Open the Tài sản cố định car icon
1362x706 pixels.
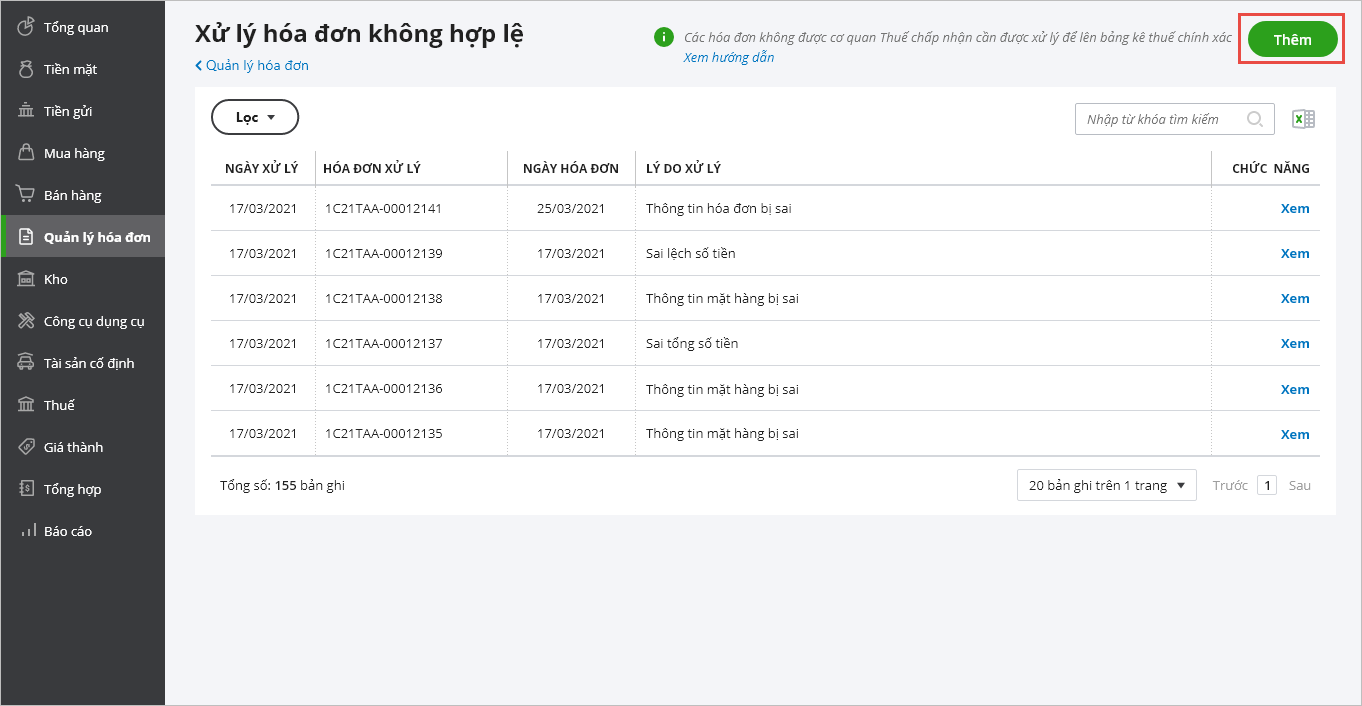pos(26,363)
